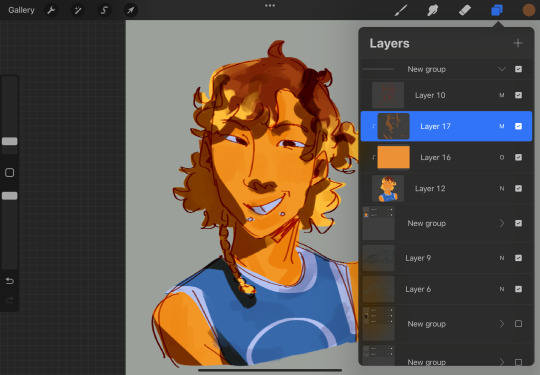Viewport: 540px width, 375px height.
Task: Add a new layer with plus icon
Action: pos(518,43)
